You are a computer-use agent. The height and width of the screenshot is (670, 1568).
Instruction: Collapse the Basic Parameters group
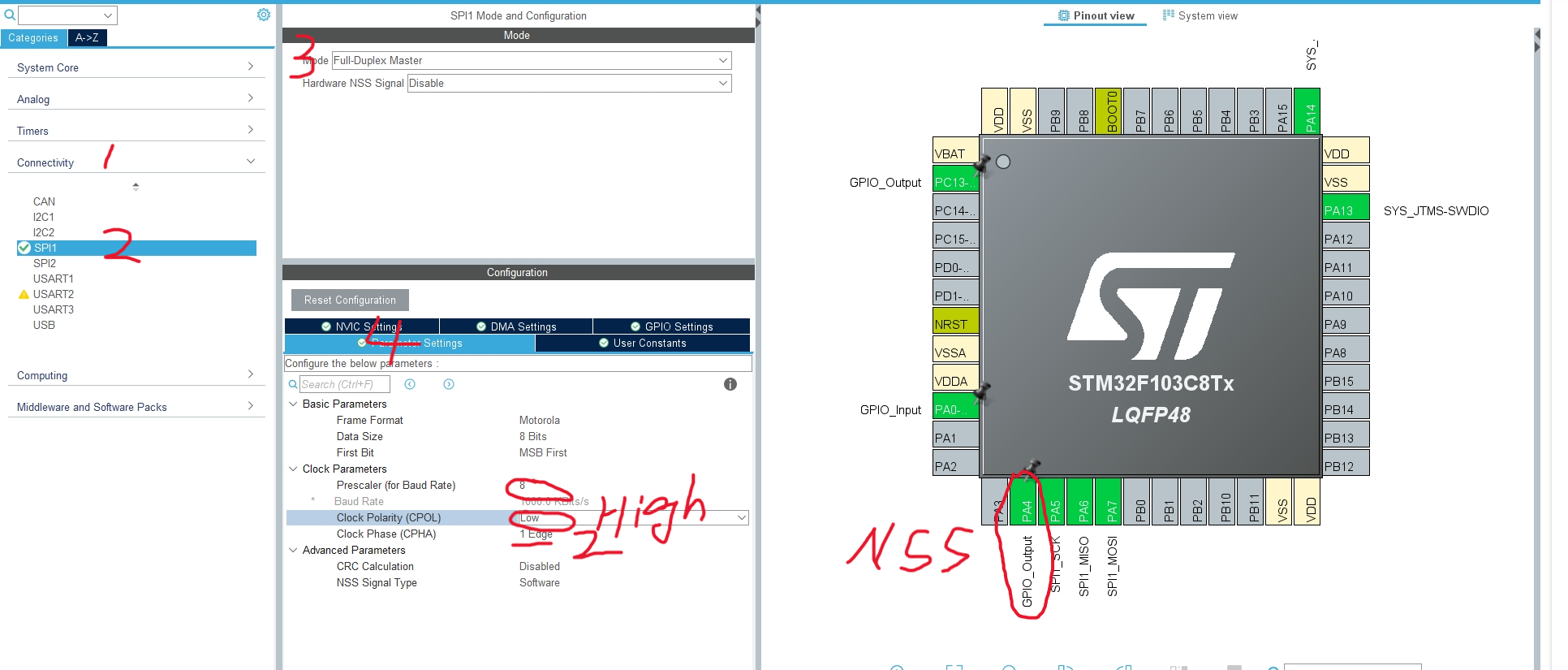(293, 404)
